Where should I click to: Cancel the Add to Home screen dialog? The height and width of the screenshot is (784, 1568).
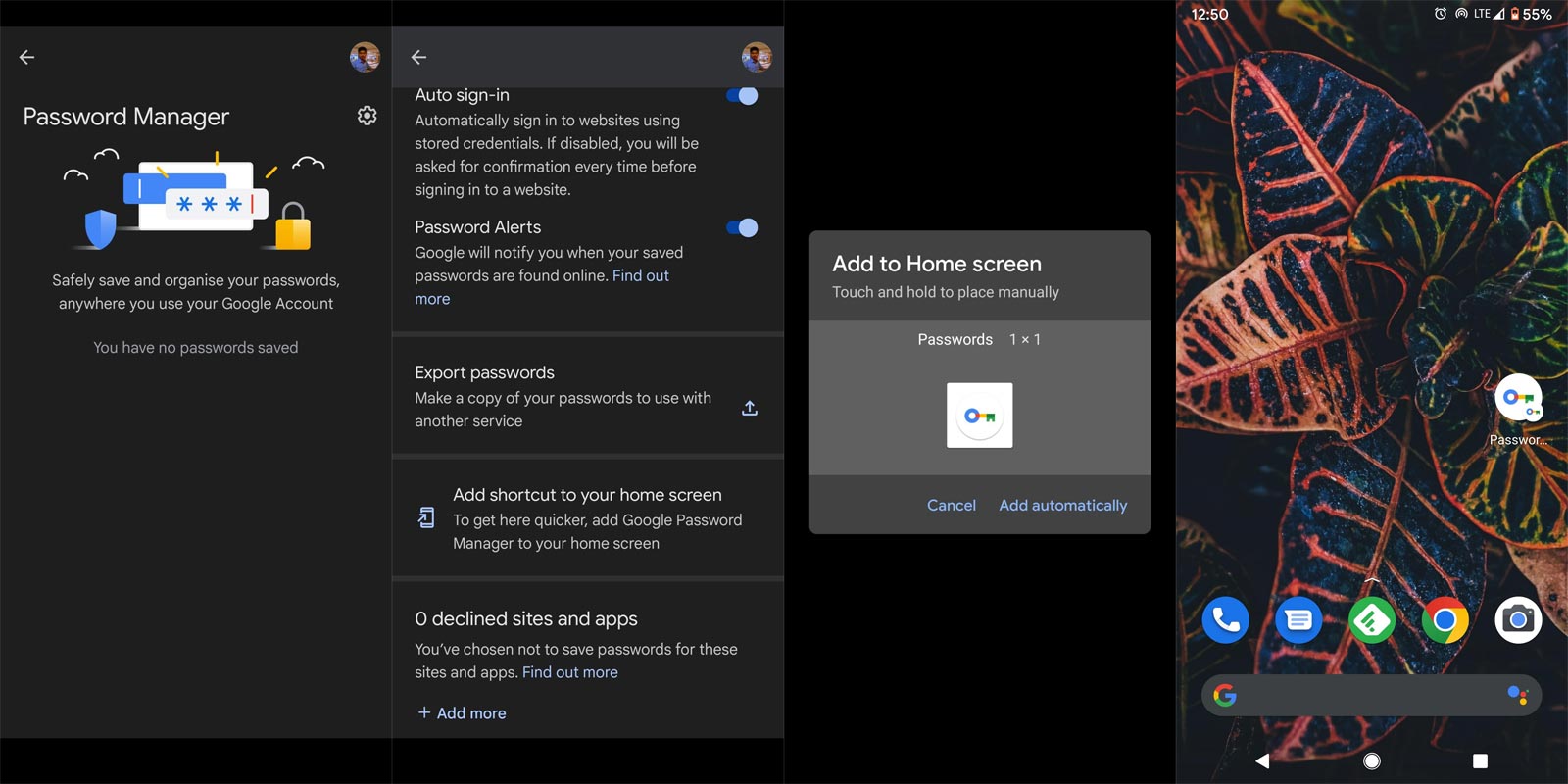[952, 505]
